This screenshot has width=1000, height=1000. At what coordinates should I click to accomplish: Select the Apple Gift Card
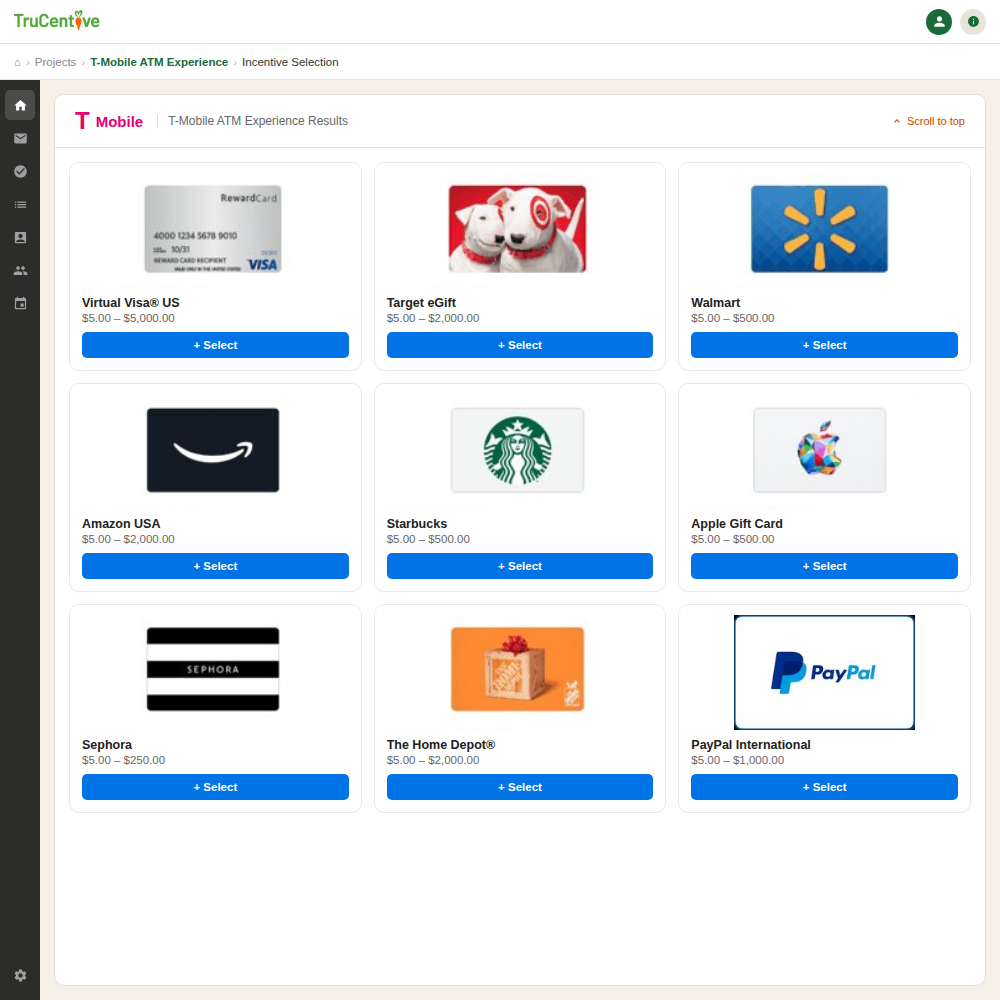825,566
